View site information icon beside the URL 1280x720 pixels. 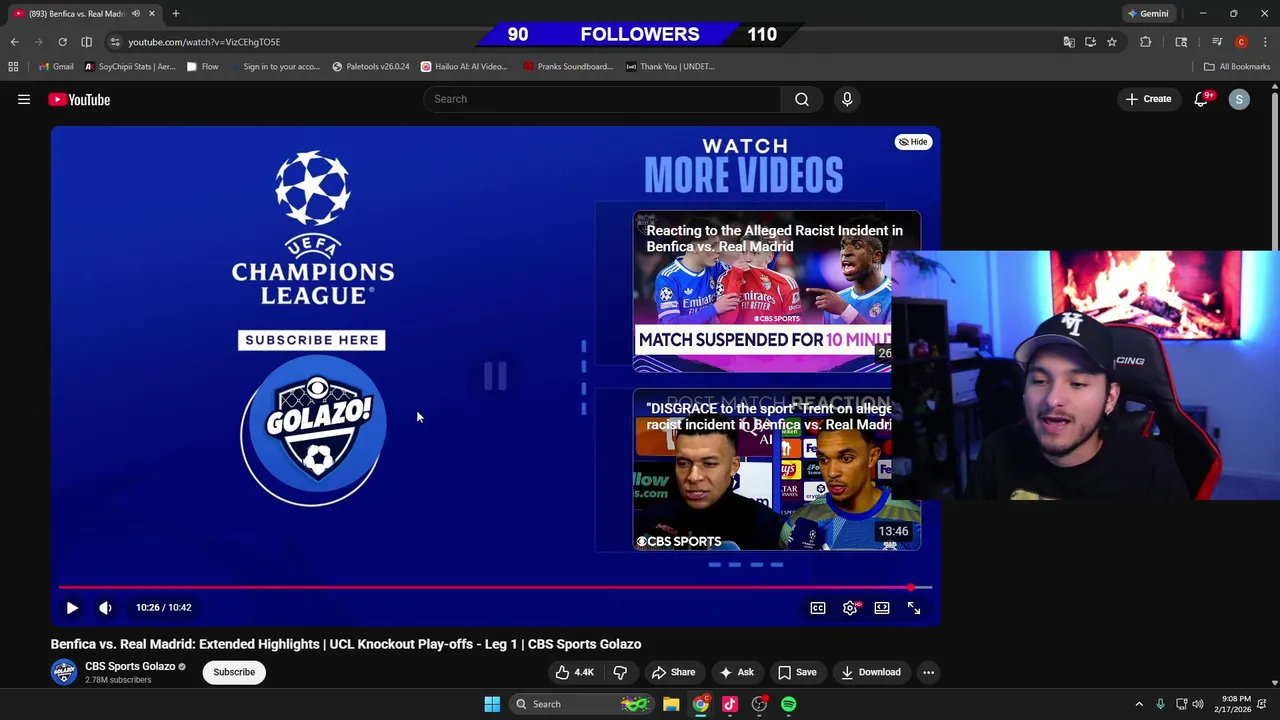[x=115, y=42]
